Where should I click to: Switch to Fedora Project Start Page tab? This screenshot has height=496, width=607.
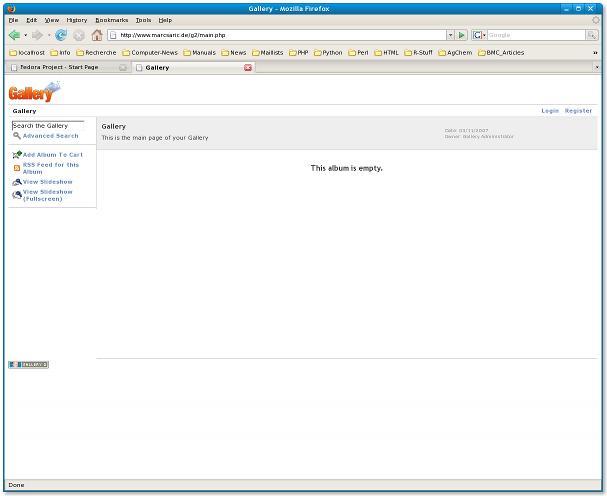[x=61, y=67]
